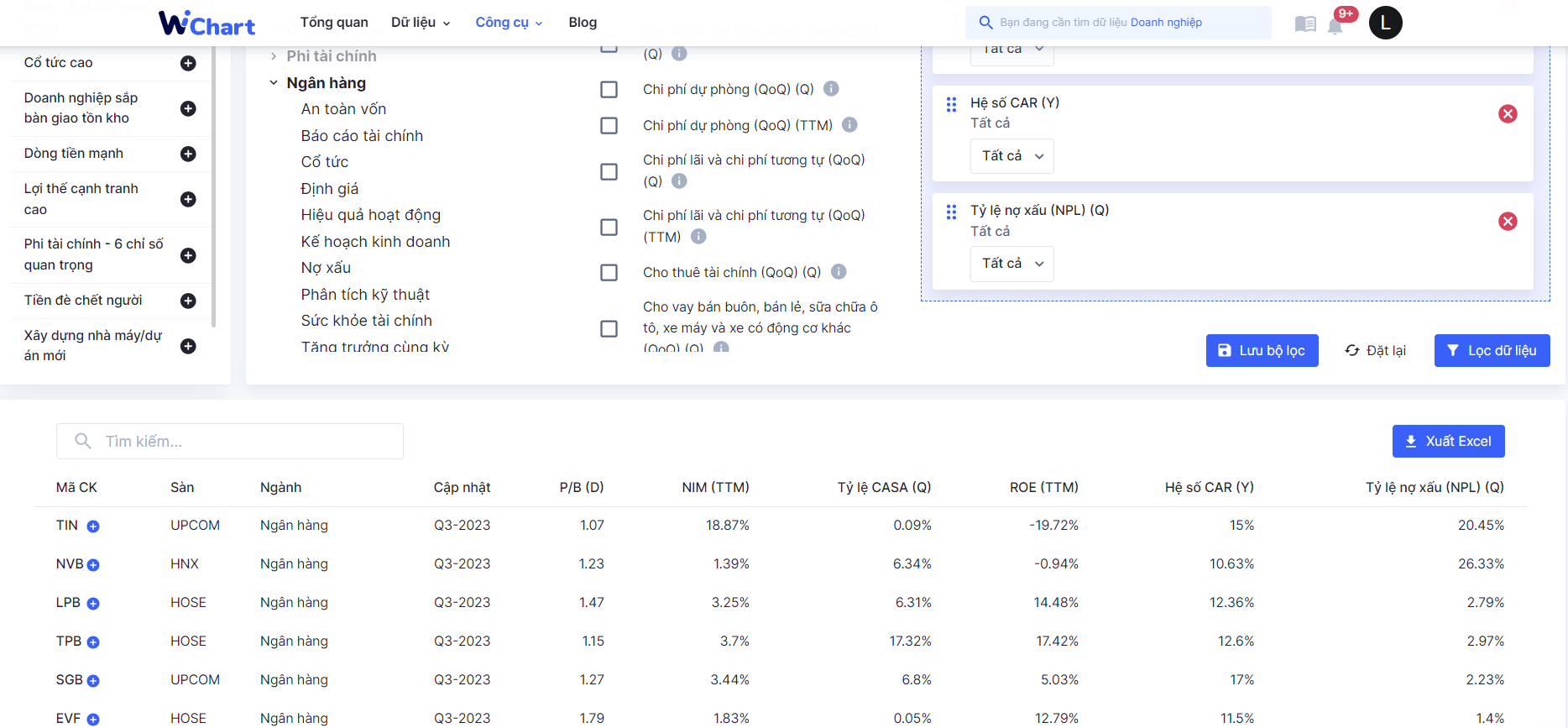
Task: Add the Dòng tiền mạnh preset
Action: tap(188, 154)
